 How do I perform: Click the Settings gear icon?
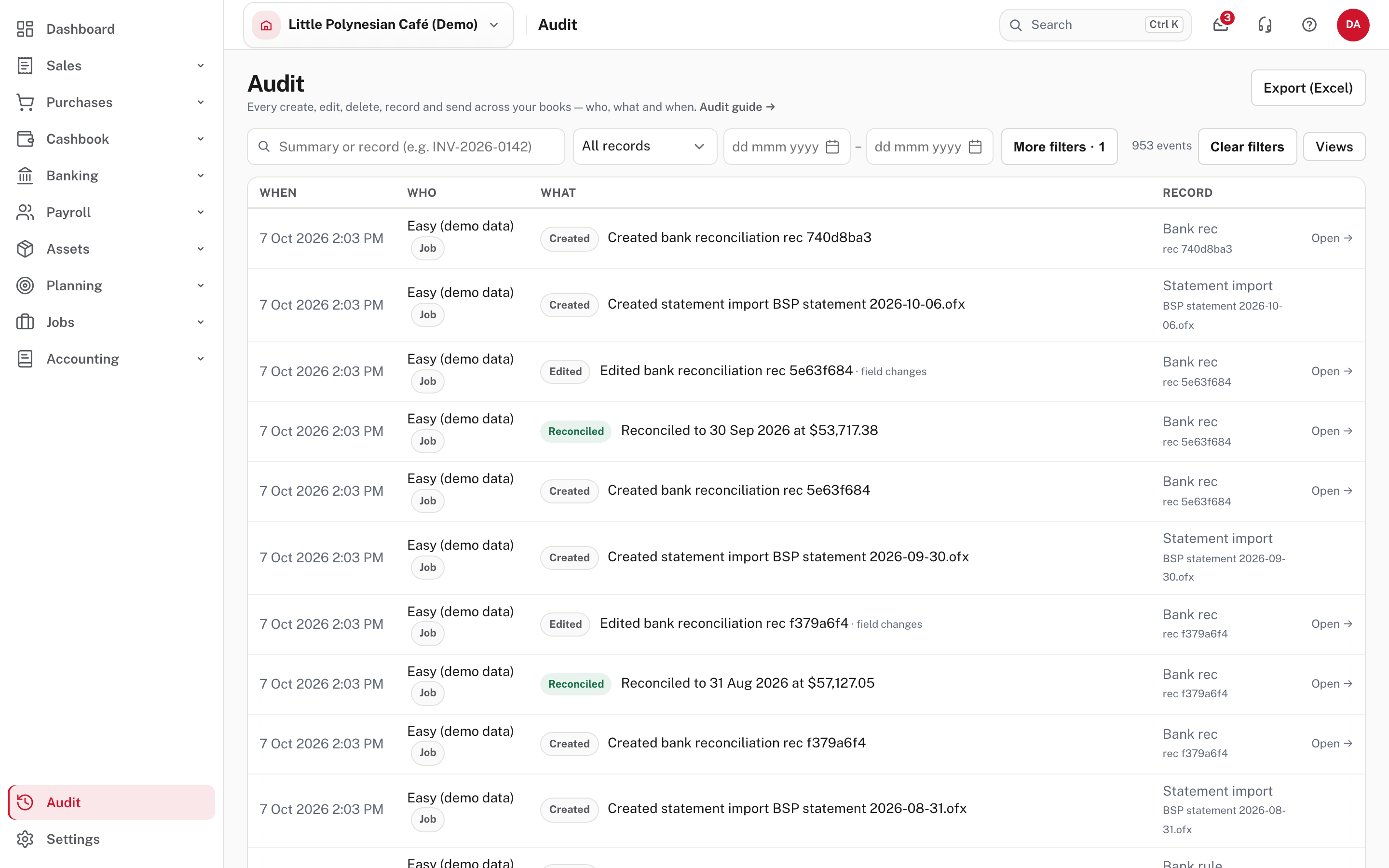25,839
